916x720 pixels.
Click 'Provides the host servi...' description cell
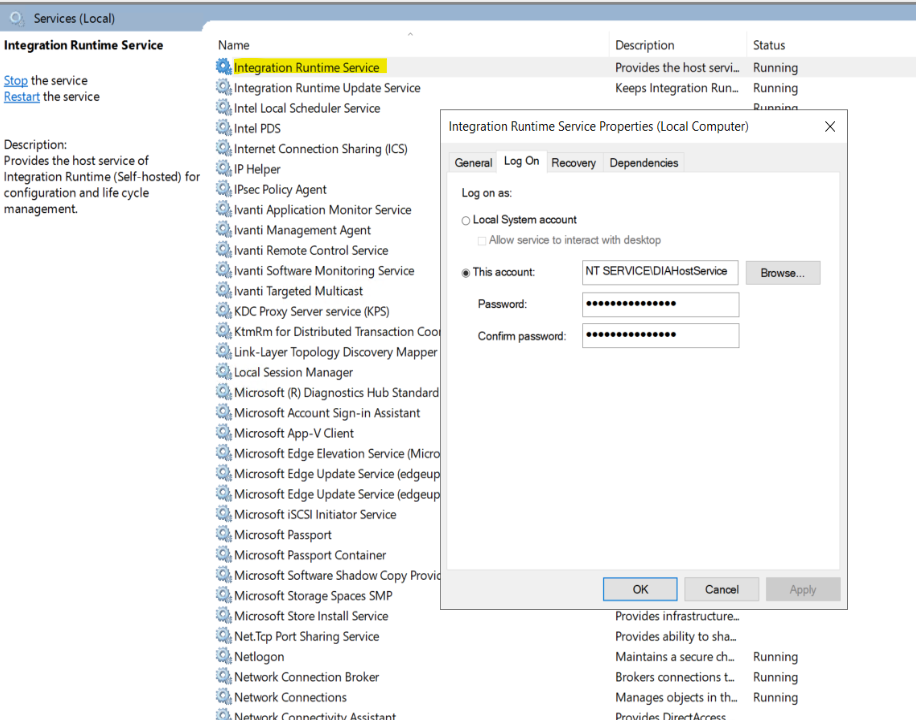tap(677, 67)
